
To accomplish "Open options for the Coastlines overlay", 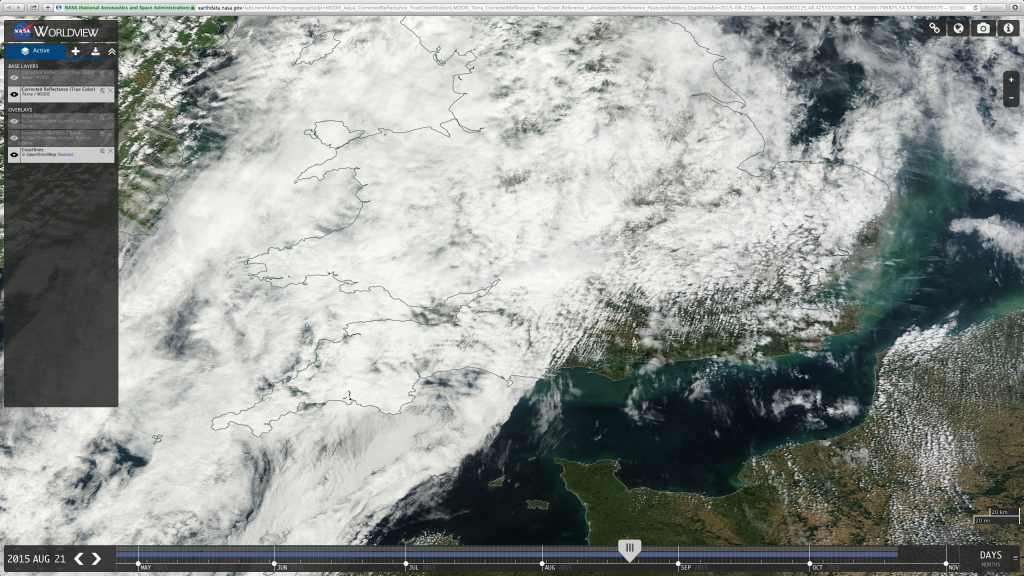I will coord(103,151).
